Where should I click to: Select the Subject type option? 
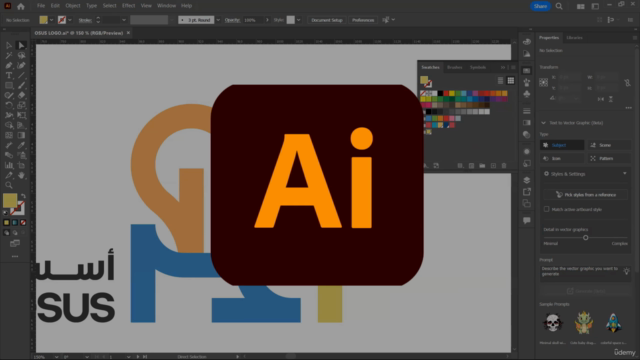[562, 145]
